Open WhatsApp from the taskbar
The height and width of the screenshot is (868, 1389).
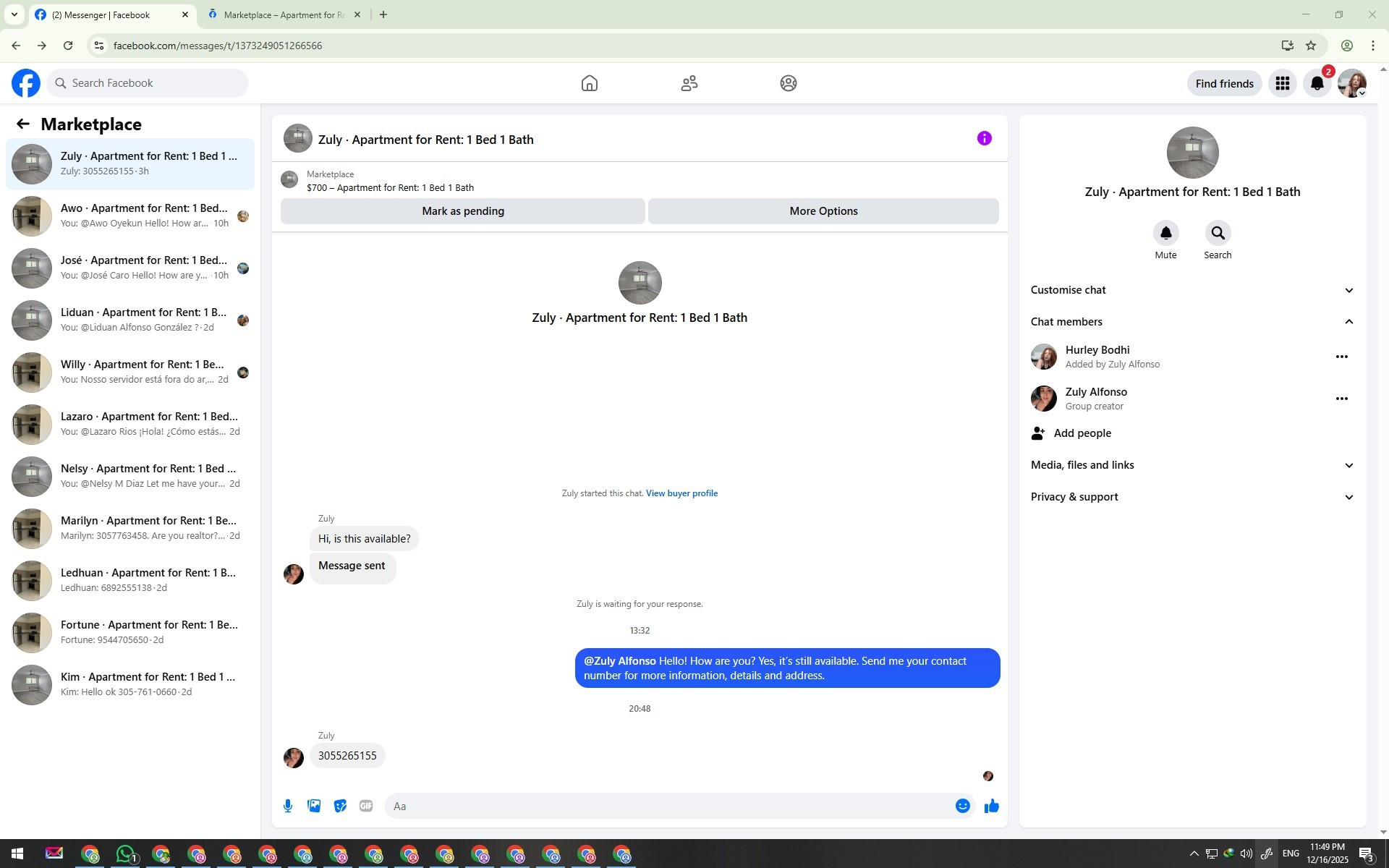126,854
